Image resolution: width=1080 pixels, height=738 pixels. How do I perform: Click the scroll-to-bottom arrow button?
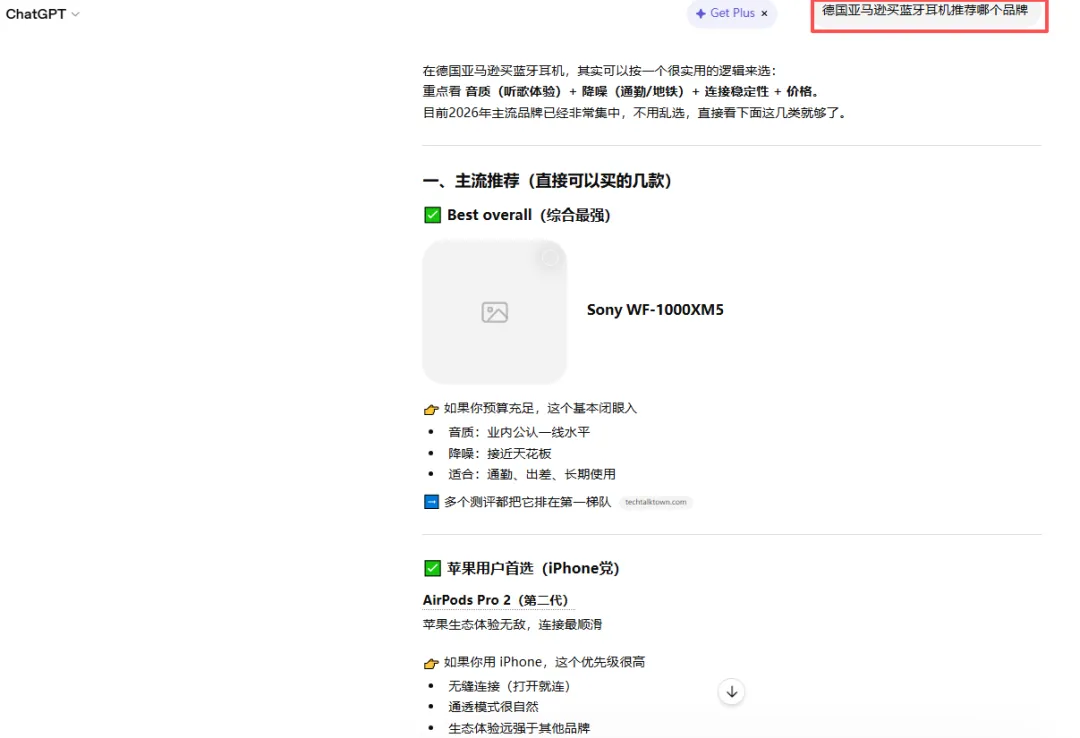[731, 691]
